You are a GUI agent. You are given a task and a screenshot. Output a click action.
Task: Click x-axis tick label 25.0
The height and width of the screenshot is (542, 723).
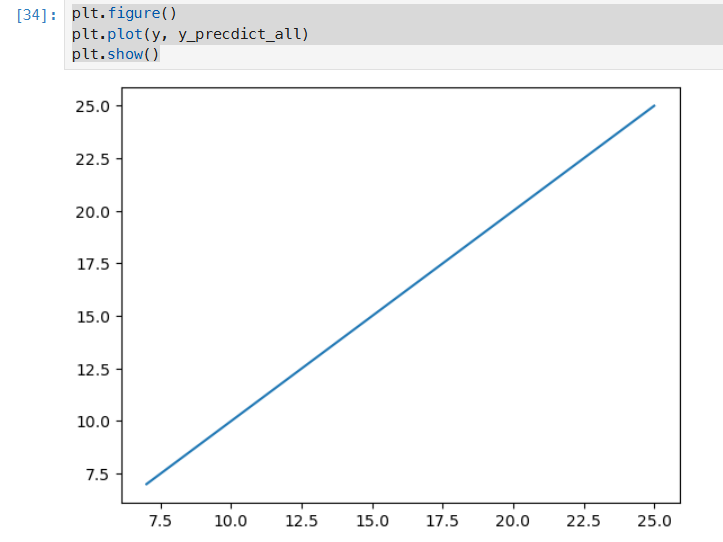654,521
